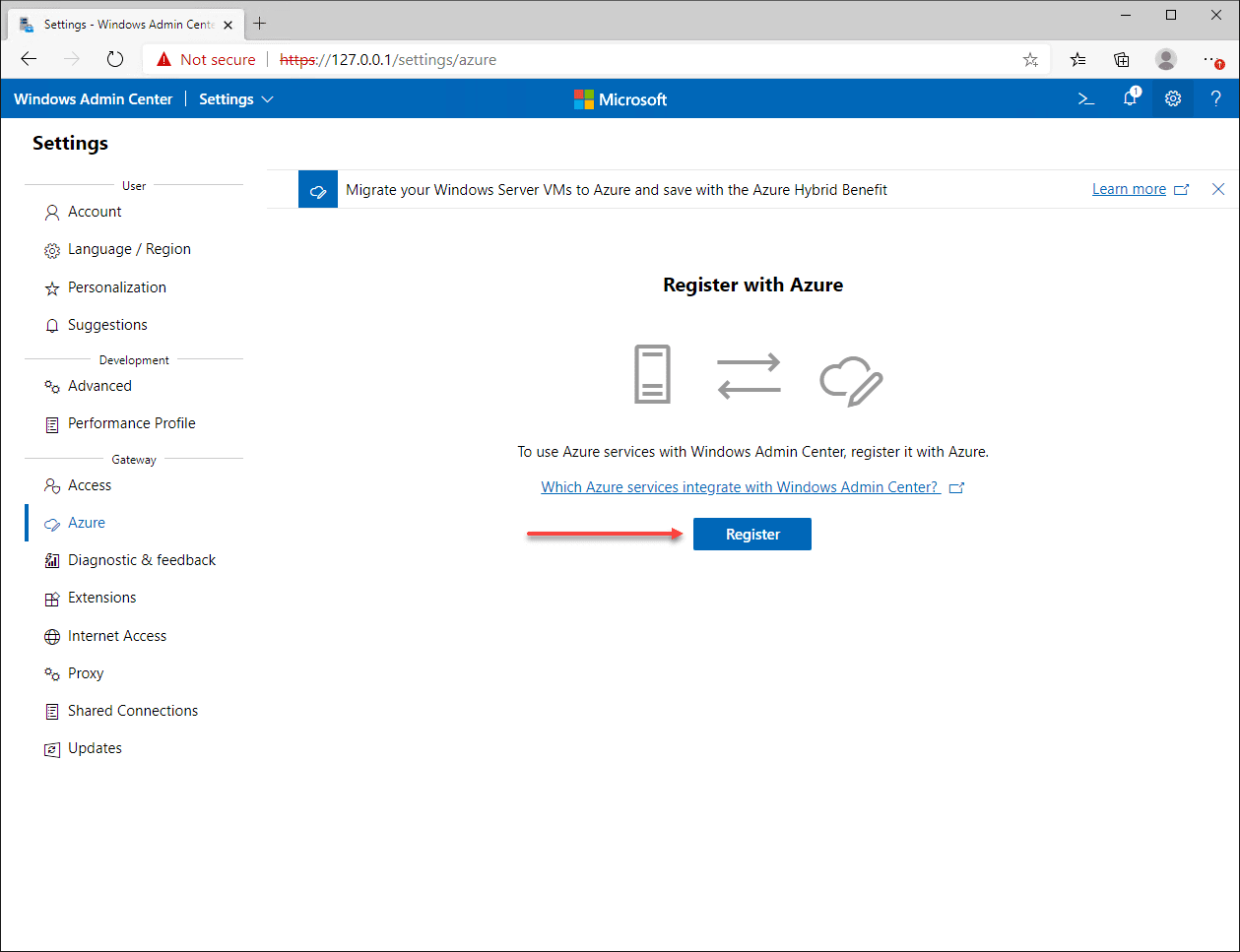Click the Performance Profile document icon
The width and height of the screenshot is (1240, 952).
click(52, 425)
